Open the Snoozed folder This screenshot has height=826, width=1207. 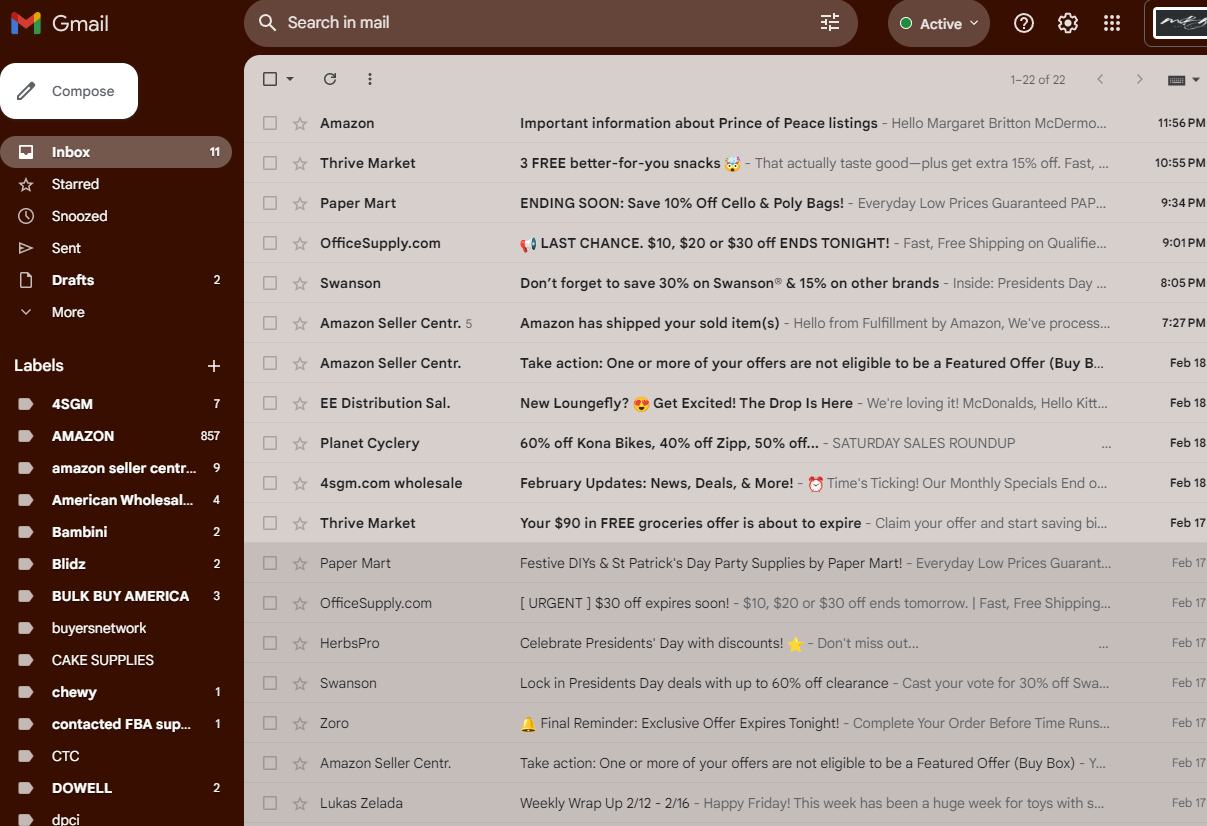click(116, 216)
